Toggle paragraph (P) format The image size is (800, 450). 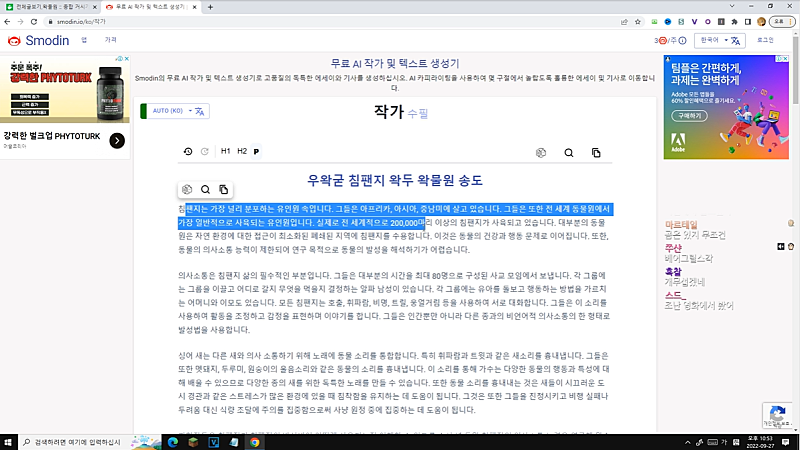click(256, 152)
